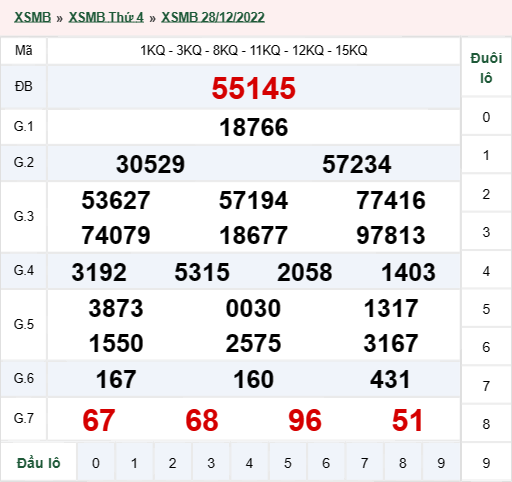This screenshot has height=482, width=512.
Task: Select Đuôi lô digit 3
Action: 486,232
